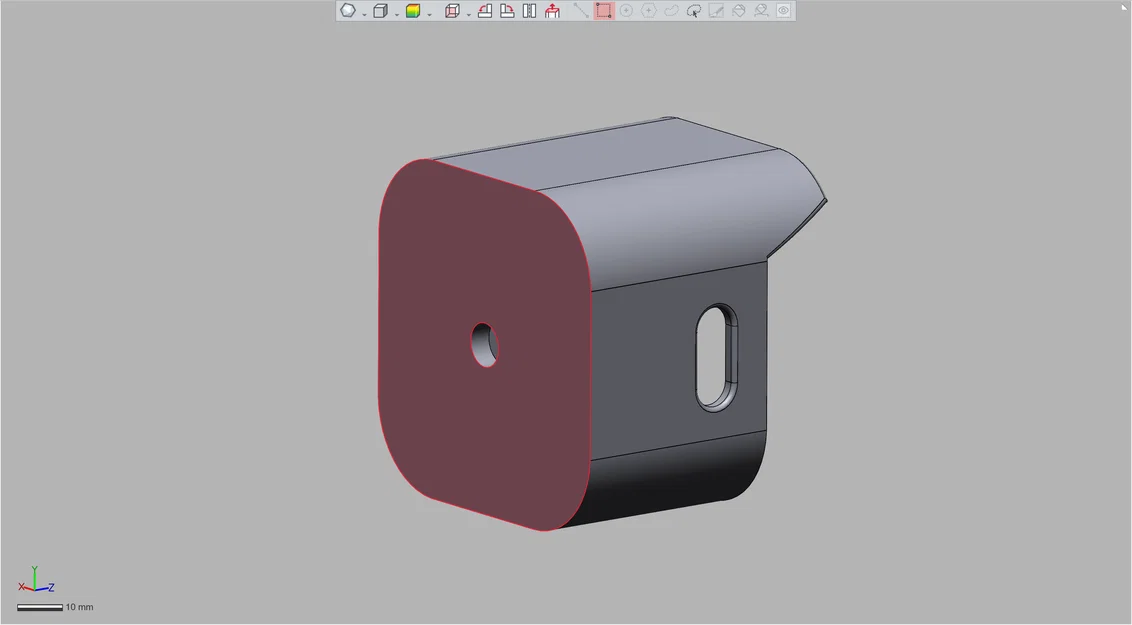Click the gray cube view icon
The width and height of the screenshot is (1132, 625).
click(380, 11)
